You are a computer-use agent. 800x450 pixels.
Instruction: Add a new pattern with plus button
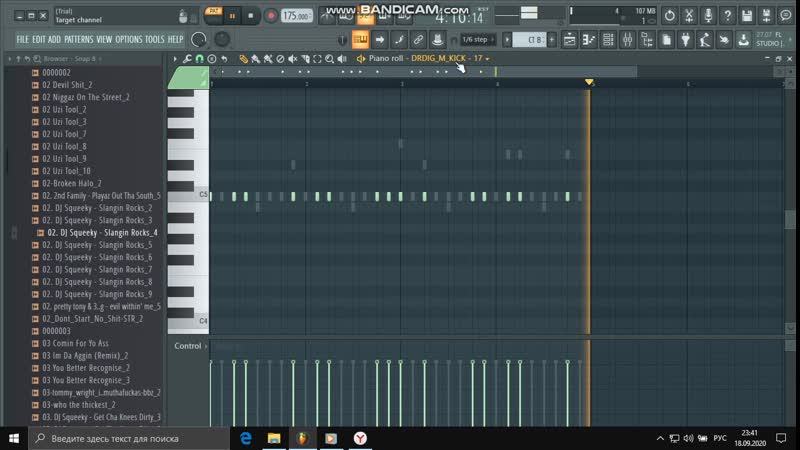[552, 39]
